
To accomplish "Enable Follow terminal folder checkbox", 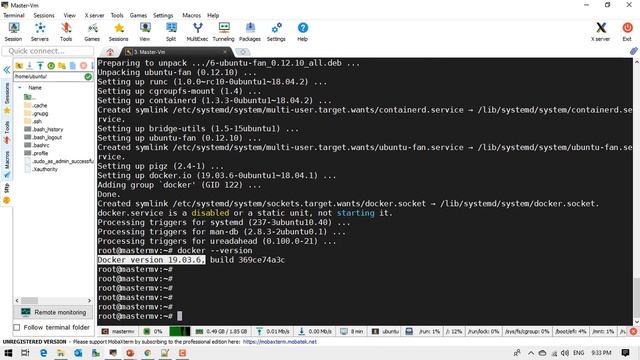I will coord(17,327).
